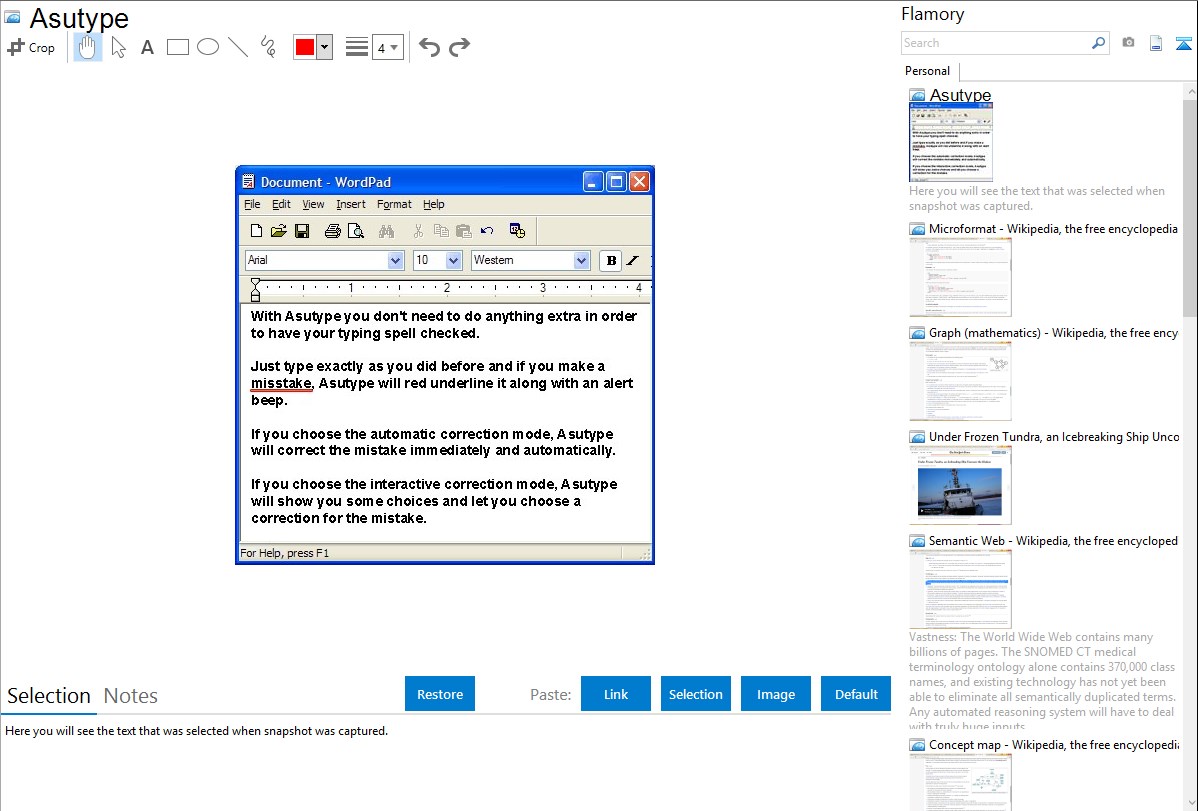This screenshot has height=811, width=1198.
Task: Open the font size 10 dropdown
Action: [x=454, y=261]
